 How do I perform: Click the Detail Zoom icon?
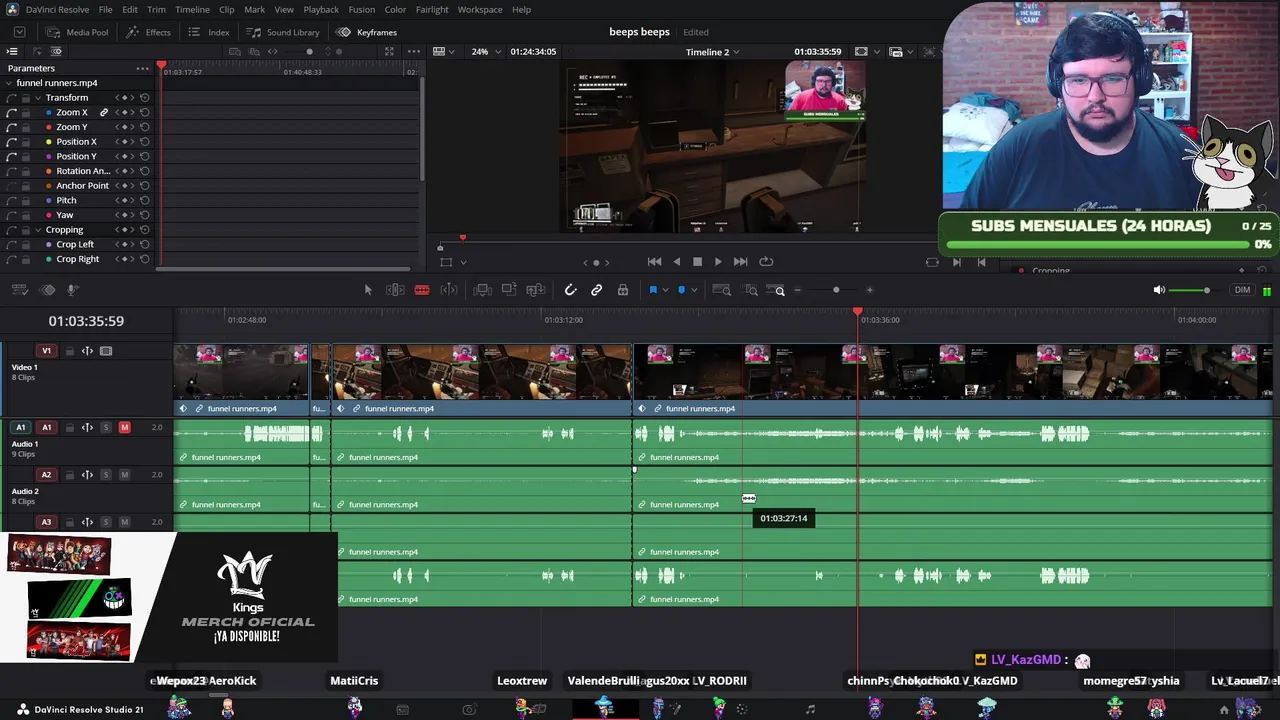pos(751,290)
